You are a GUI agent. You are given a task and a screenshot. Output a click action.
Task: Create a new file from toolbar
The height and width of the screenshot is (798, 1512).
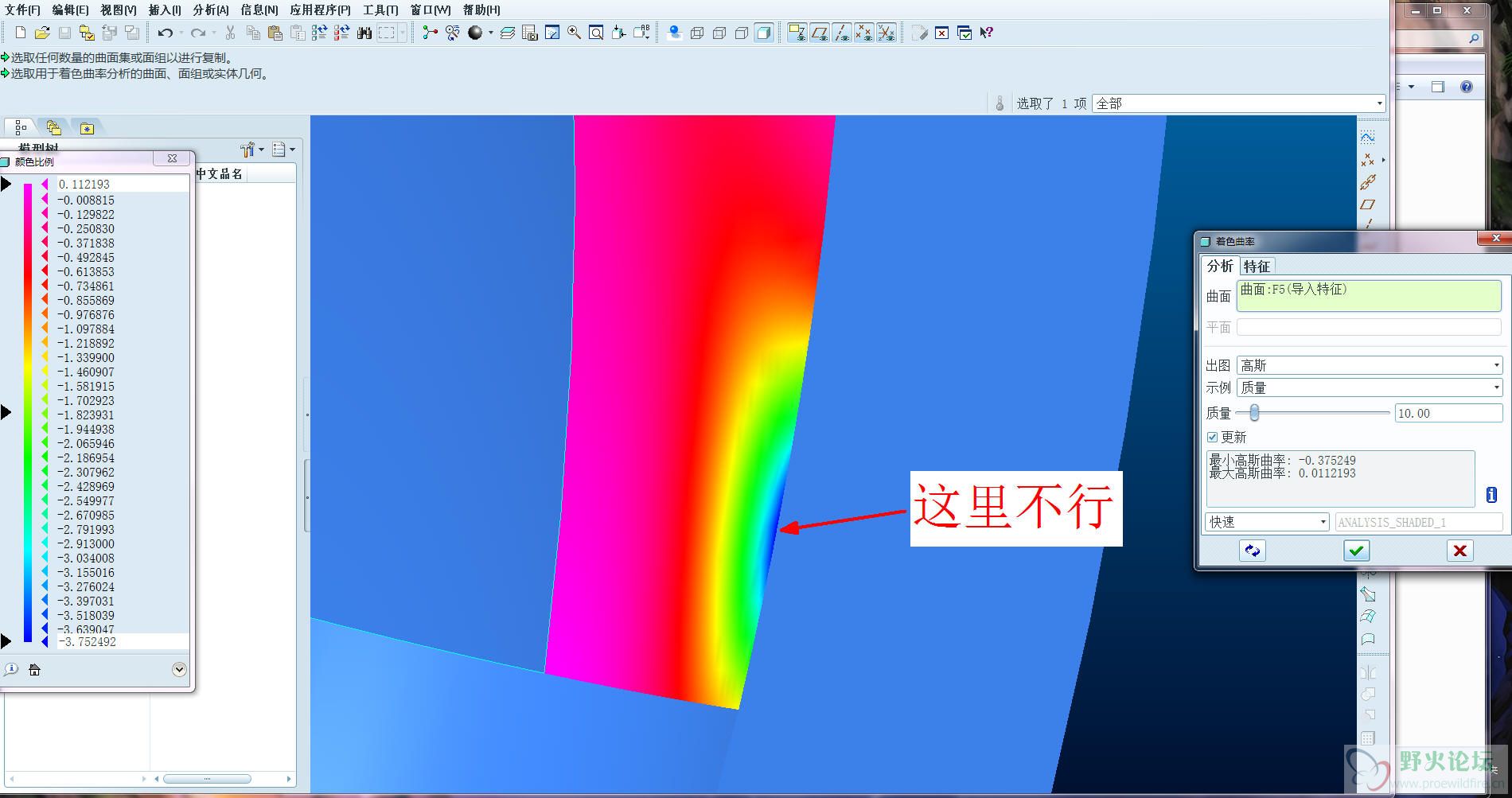click(x=21, y=33)
